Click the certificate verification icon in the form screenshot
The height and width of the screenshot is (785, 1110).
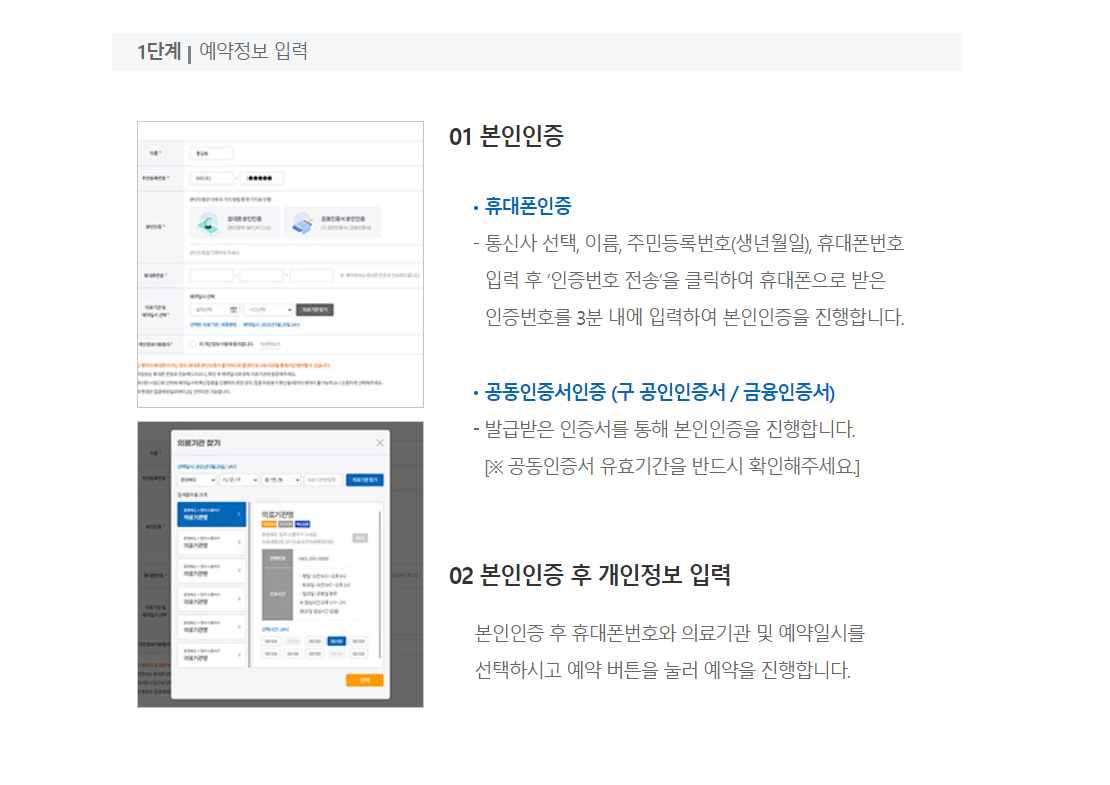[x=302, y=224]
